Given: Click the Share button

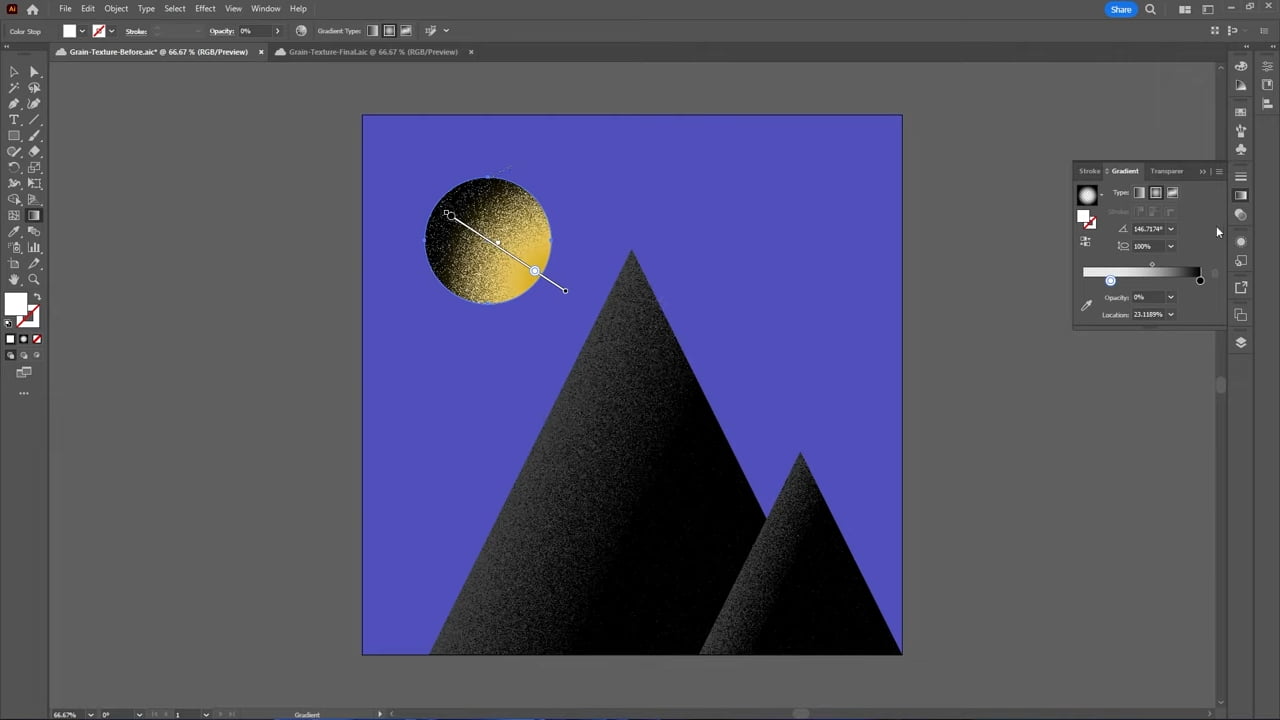Looking at the screenshot, I should pos(1120,9).
